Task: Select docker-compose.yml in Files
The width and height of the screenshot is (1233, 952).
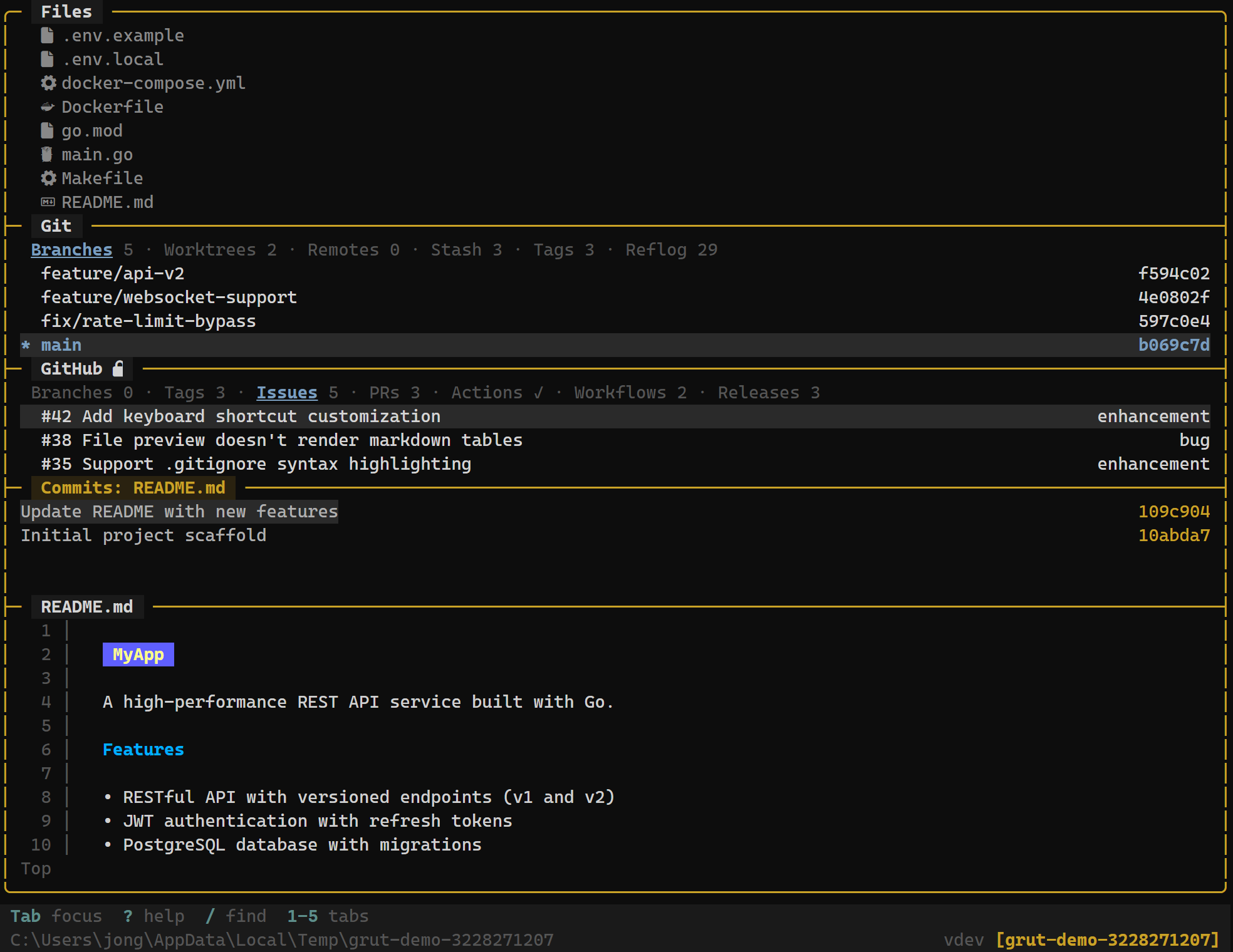Action: click(x=153, y=83)
